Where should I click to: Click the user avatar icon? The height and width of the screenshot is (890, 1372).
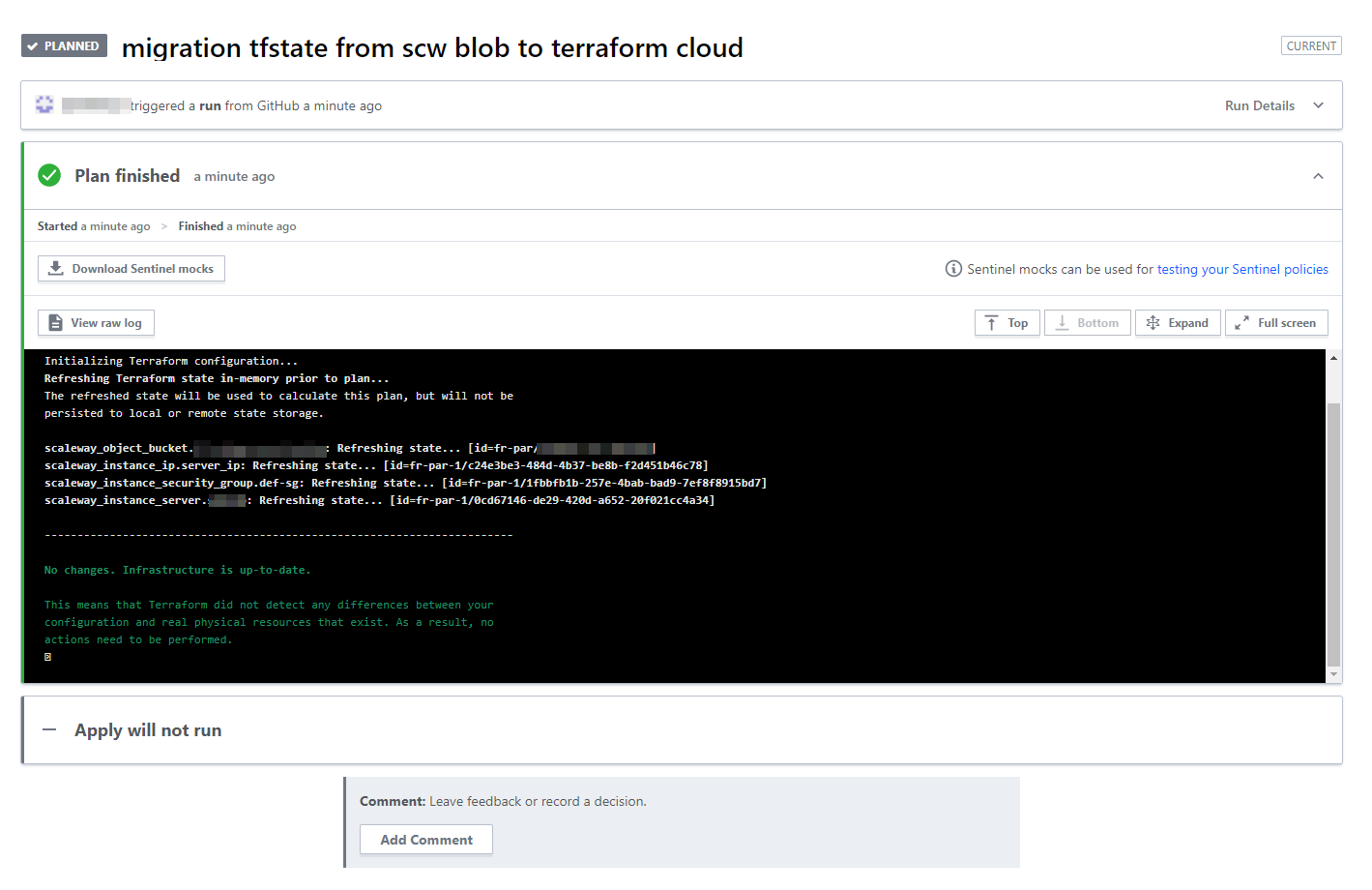pyautogui.click(x=44, y=104)
